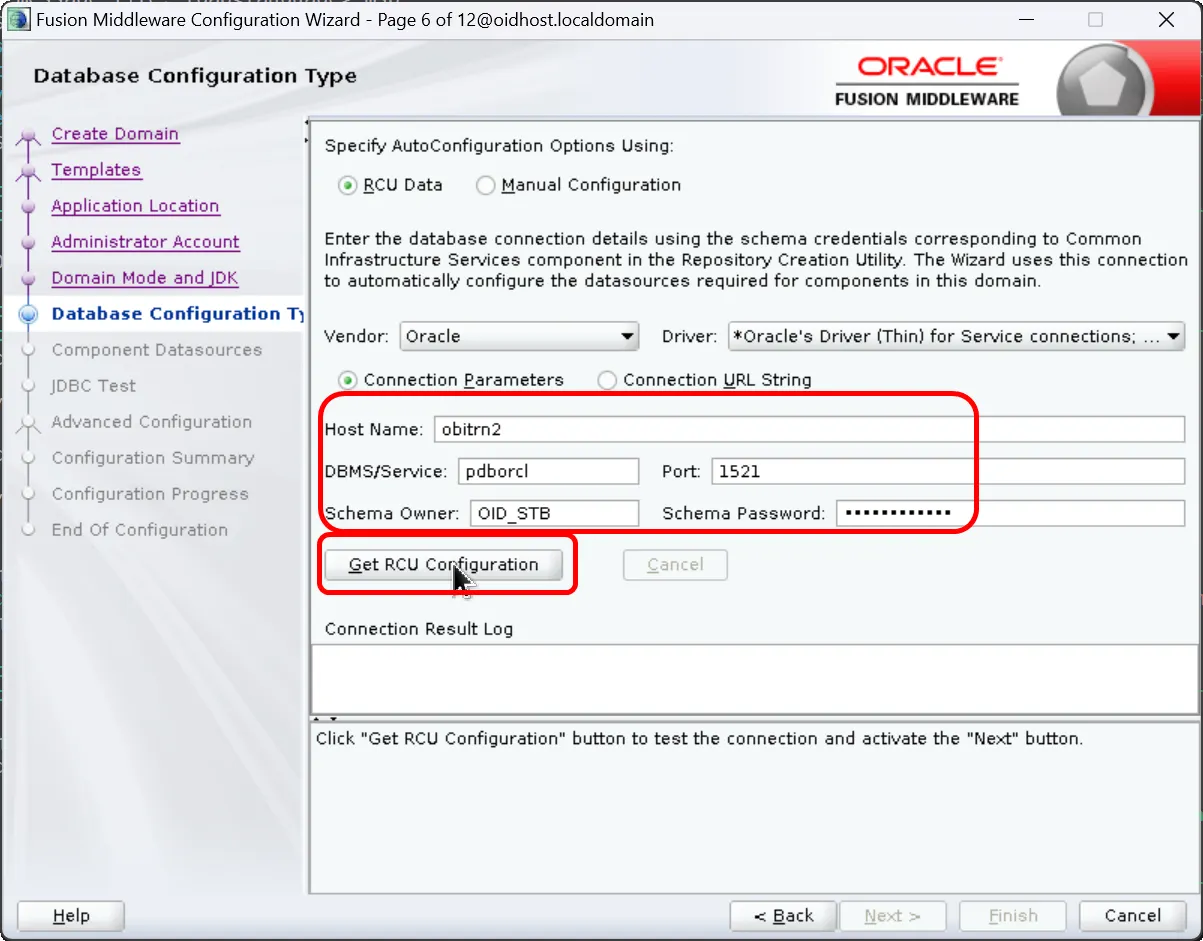Select the RCU Data radio button
The width and height of the screenshot is (1203, 941).
coord(347,185)
